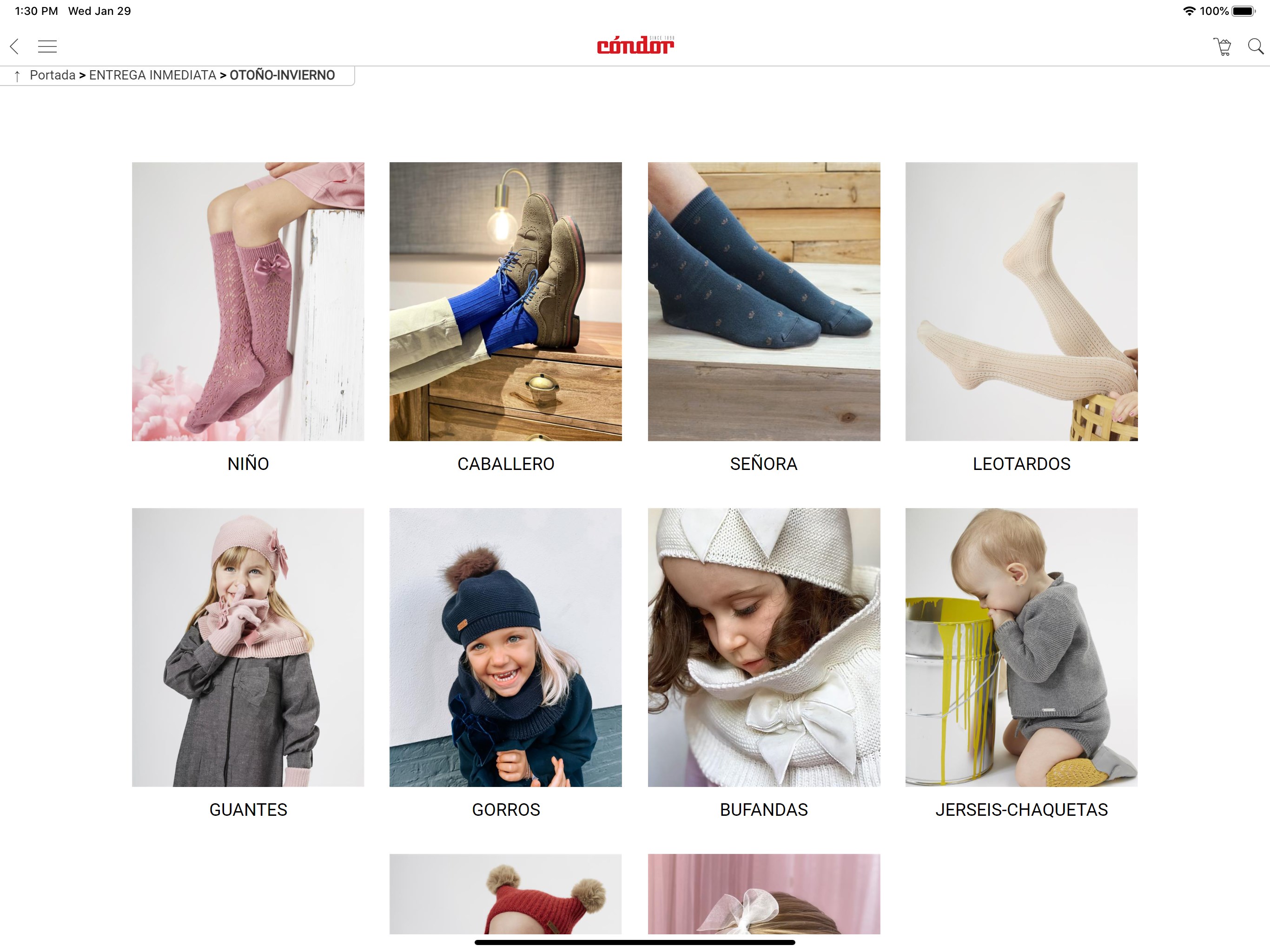Open the search magnifier

(x=1256, y=46)
